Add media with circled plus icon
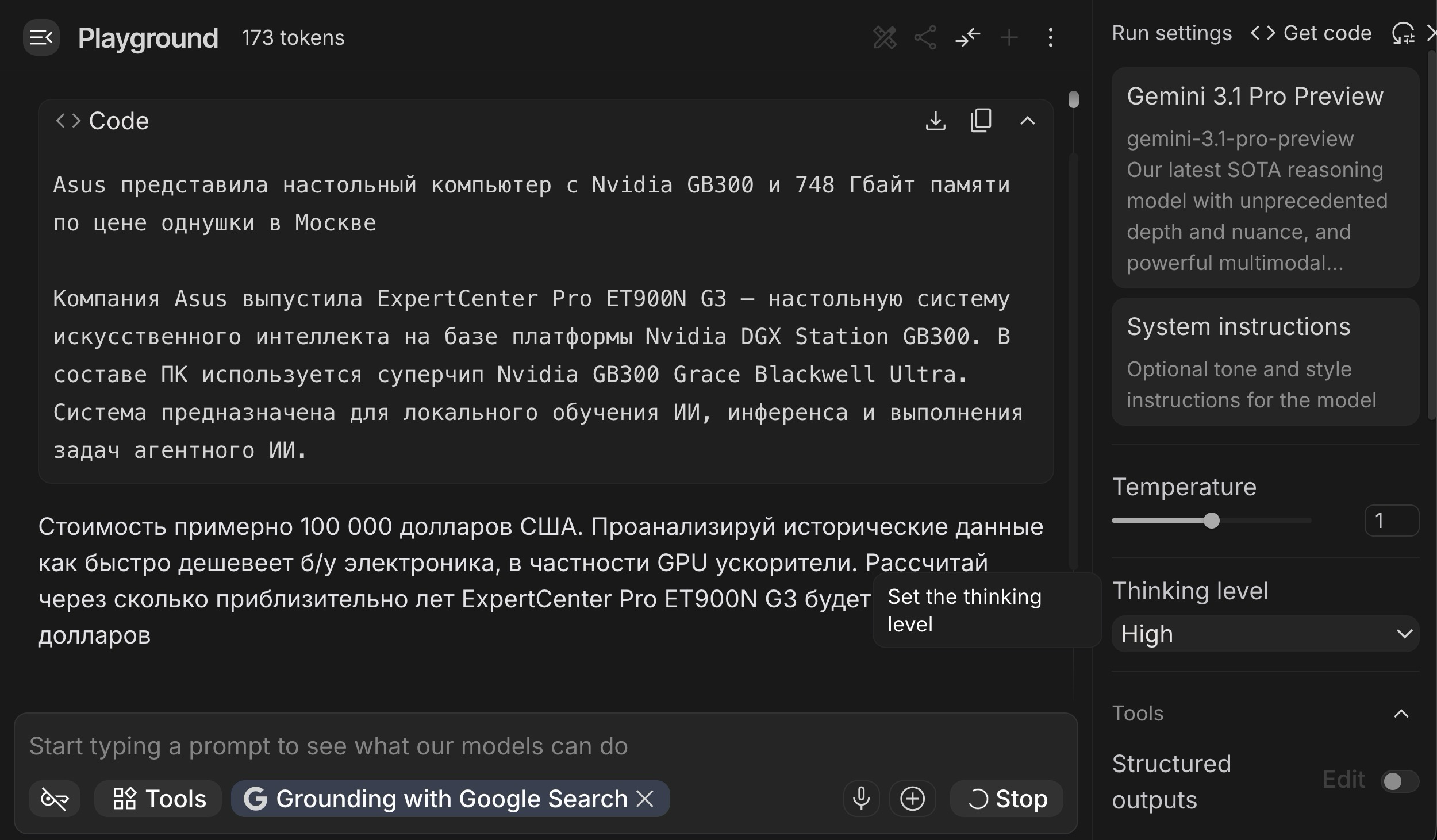 click(912, 799)
